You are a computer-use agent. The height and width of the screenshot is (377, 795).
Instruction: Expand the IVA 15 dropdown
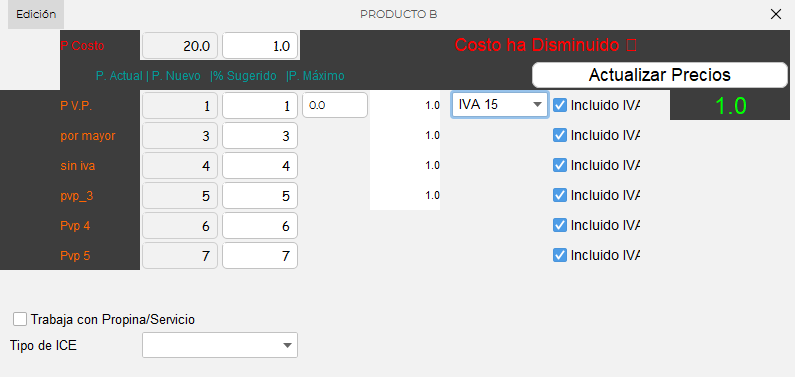coord(500,105)
